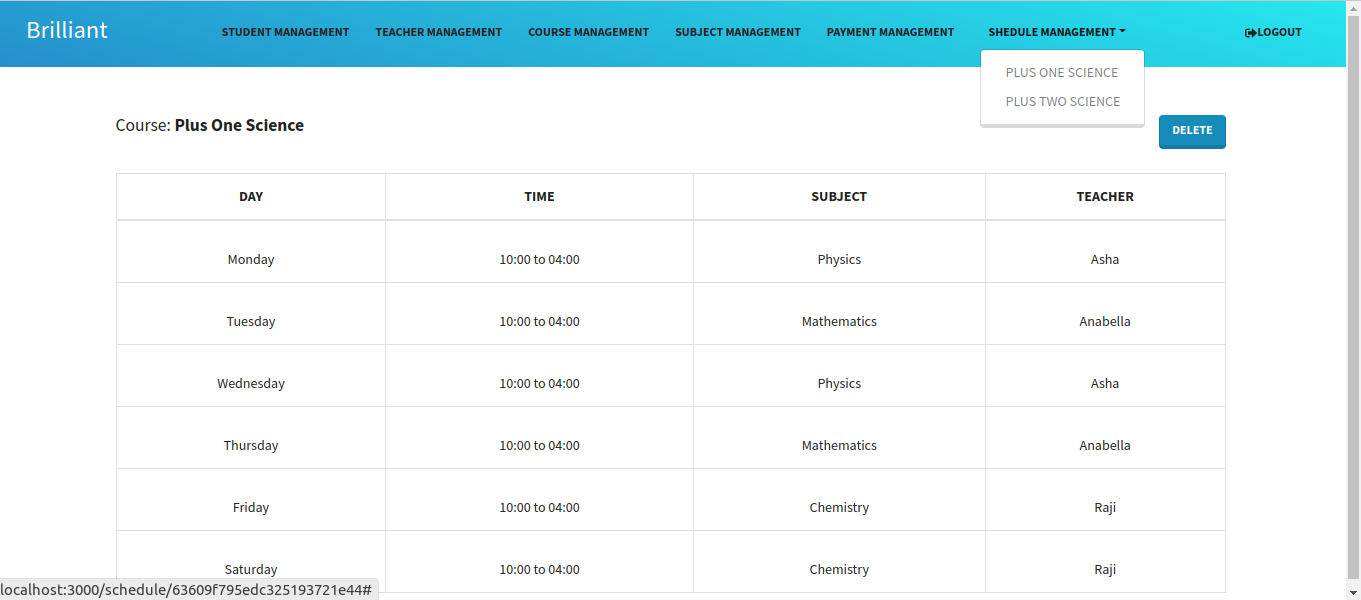The image size is (1361, 600).
Task: Select Plus Two Science schedule
Action: (1062, 102)
